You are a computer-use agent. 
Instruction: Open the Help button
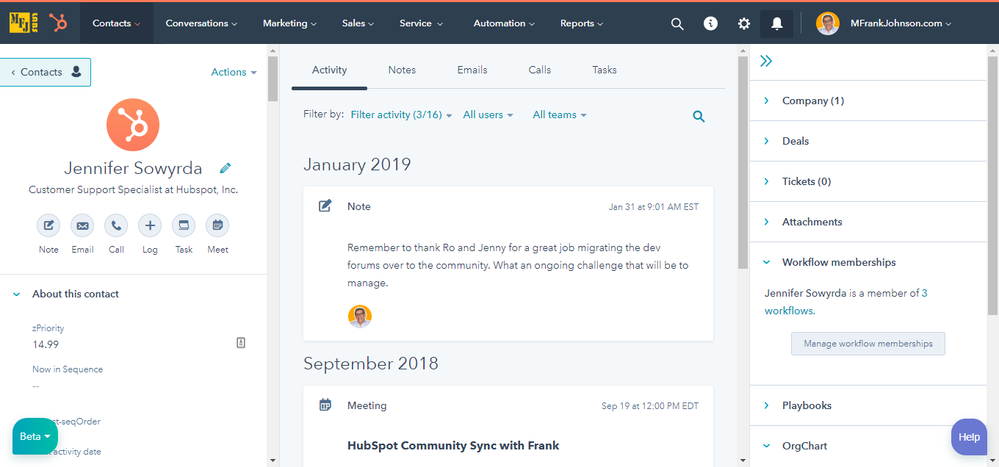[969, 437]
